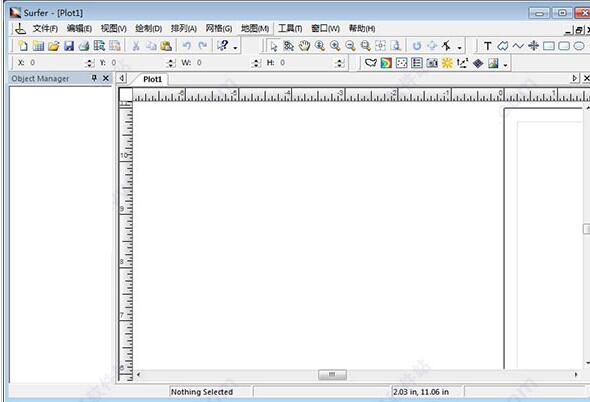Click the tab scroll right arrow
This screenshot has width=590, height=402.
click(x=574, y=78)
